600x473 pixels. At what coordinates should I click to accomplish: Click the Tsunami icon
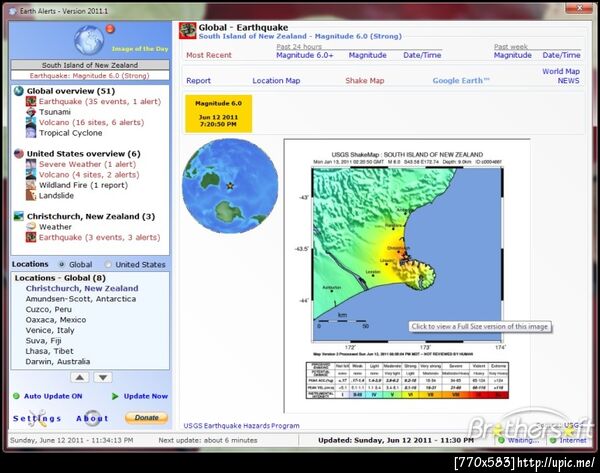(x=31, y=112)
